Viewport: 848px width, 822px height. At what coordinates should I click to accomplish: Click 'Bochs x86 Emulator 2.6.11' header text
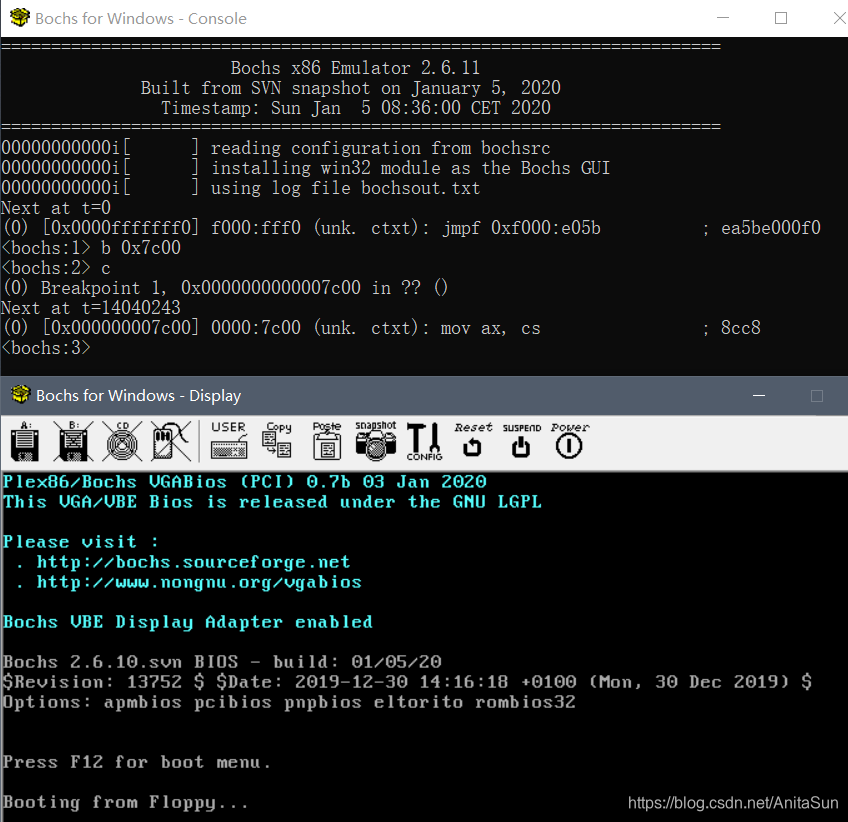pyautogui.click(x=355, y=68)
